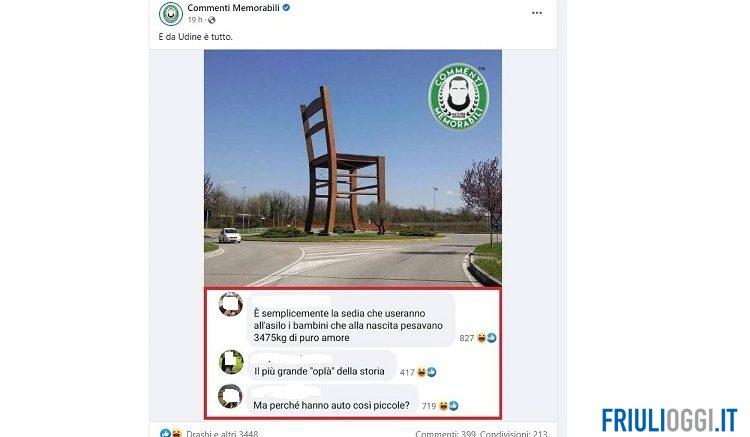Click the public globe privacy icon
This screenshot has height=437, width=750.
pyautogui.click(x=211, y=20)
